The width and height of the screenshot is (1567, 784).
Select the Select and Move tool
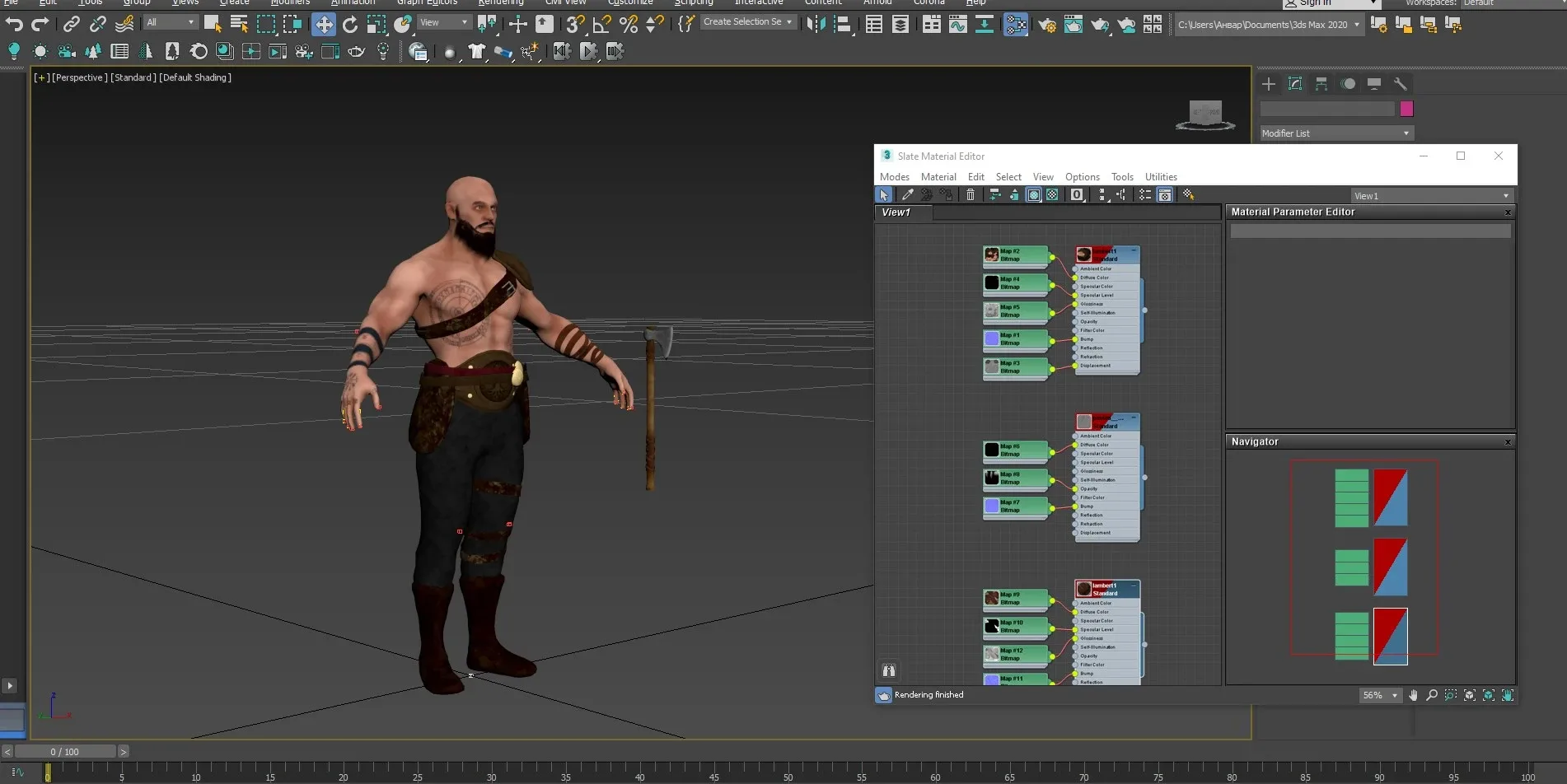pyautogui.click(x=324, y=25)
